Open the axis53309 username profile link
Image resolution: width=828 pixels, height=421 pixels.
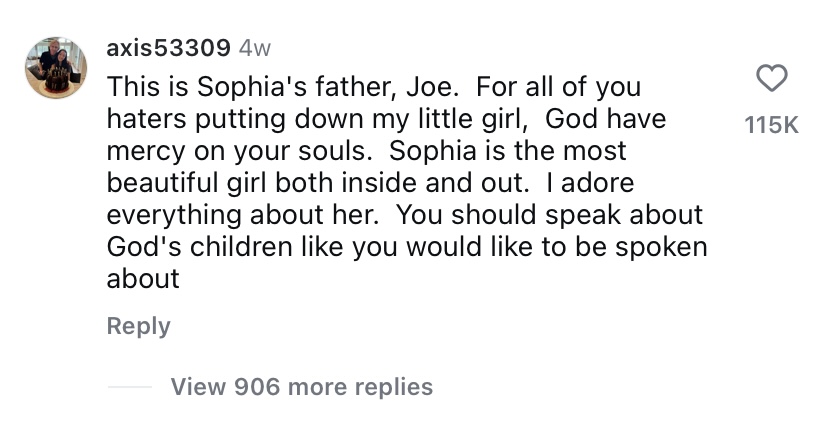tap(169, 48)
